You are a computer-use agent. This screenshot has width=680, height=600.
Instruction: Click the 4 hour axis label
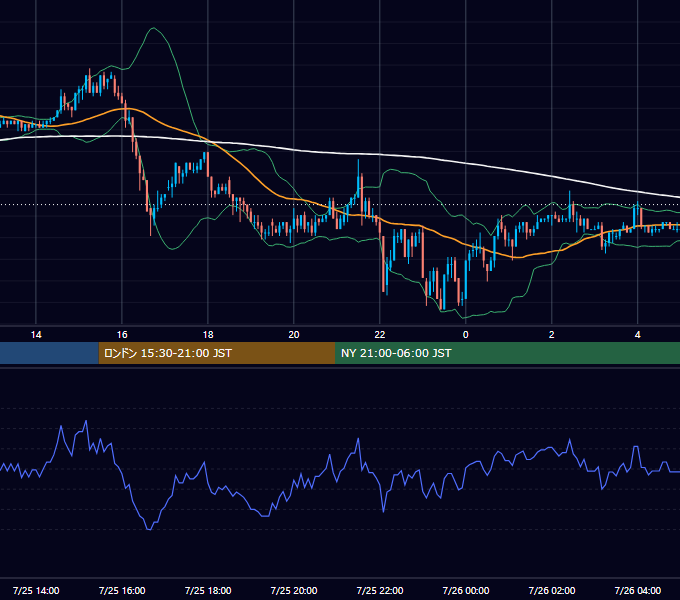pyautogui.click(x=637, y=335)
